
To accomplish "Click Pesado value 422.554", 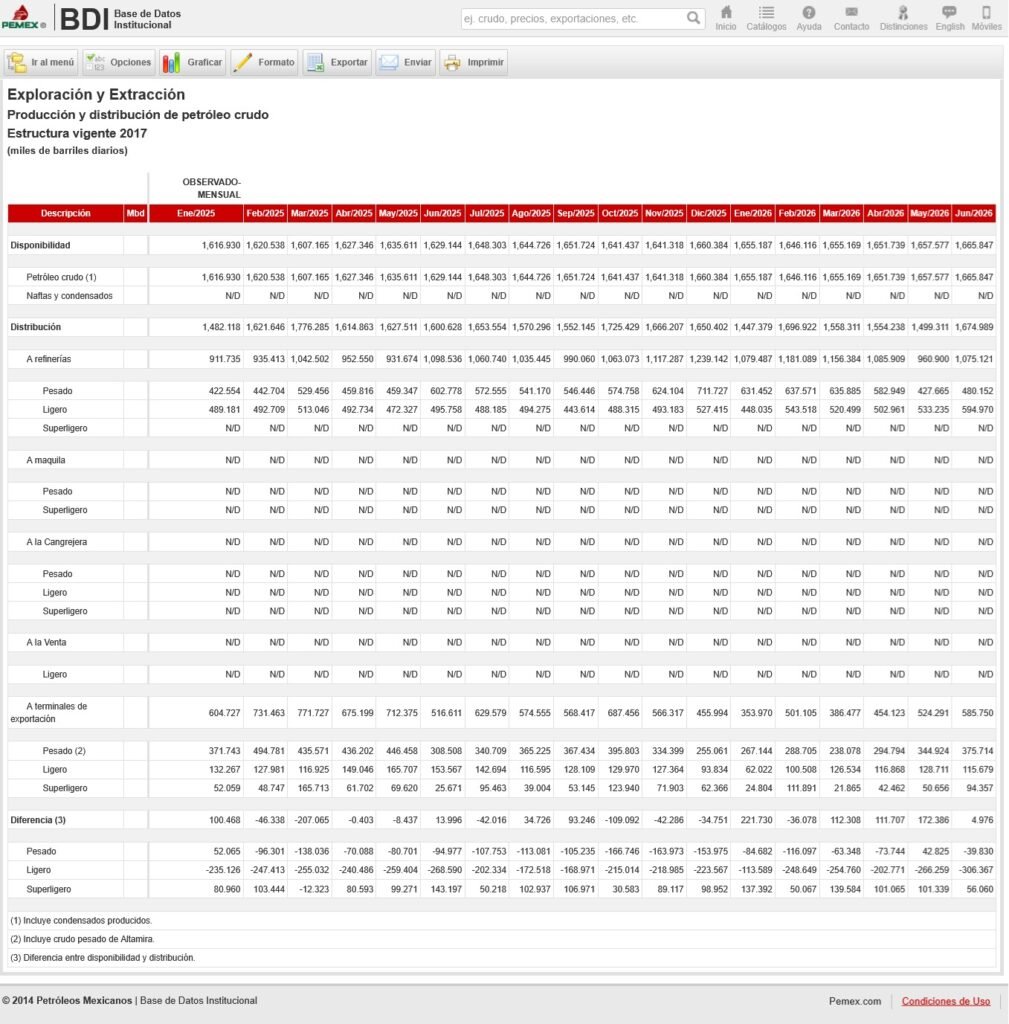I will [225, 391].
